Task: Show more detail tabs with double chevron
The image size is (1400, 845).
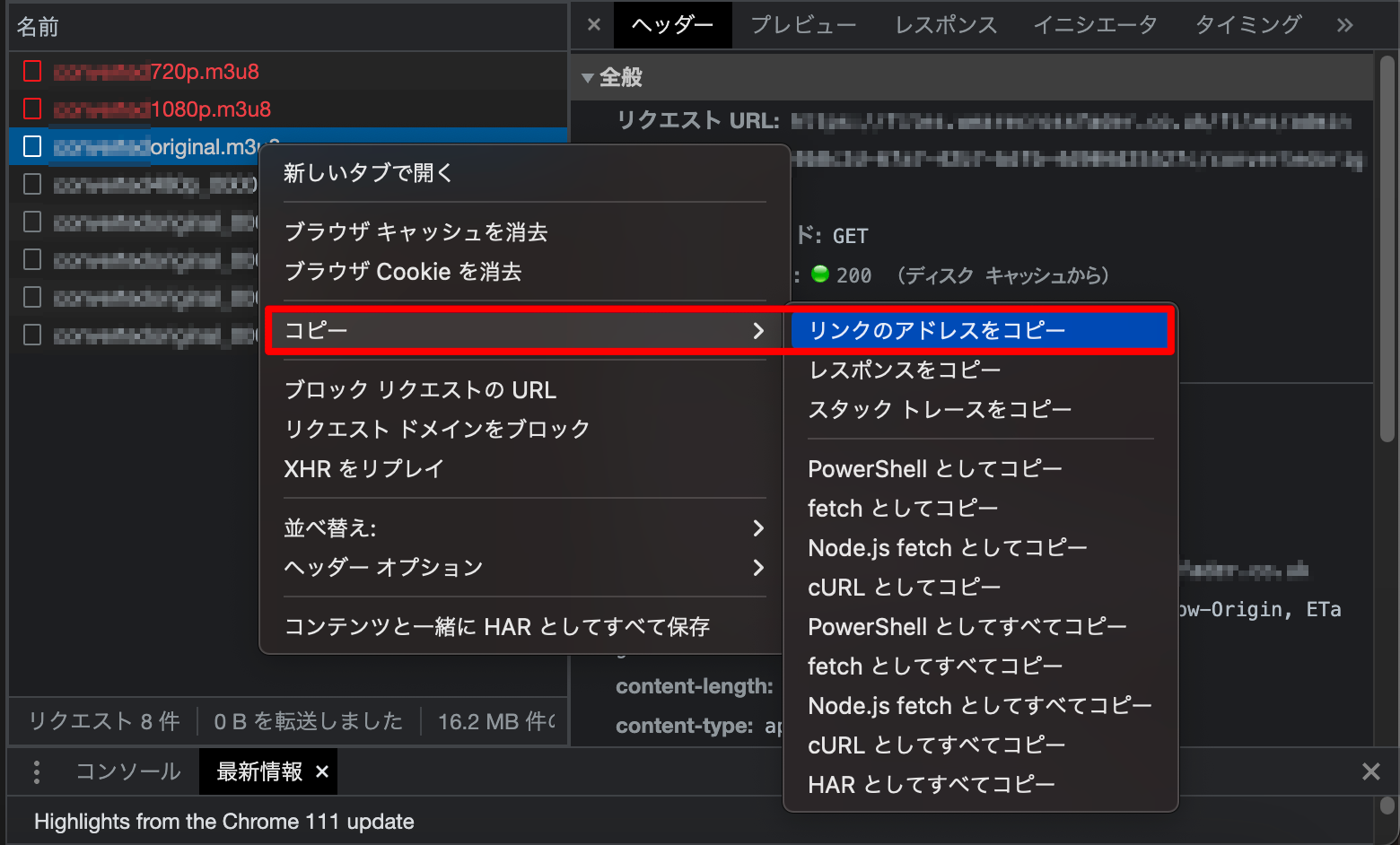Action: [1344, 25]
